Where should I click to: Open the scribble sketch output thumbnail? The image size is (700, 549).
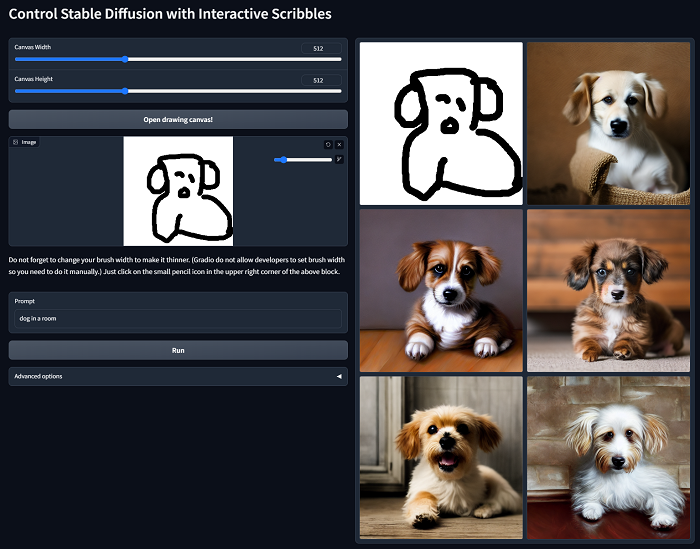point(441,123)
